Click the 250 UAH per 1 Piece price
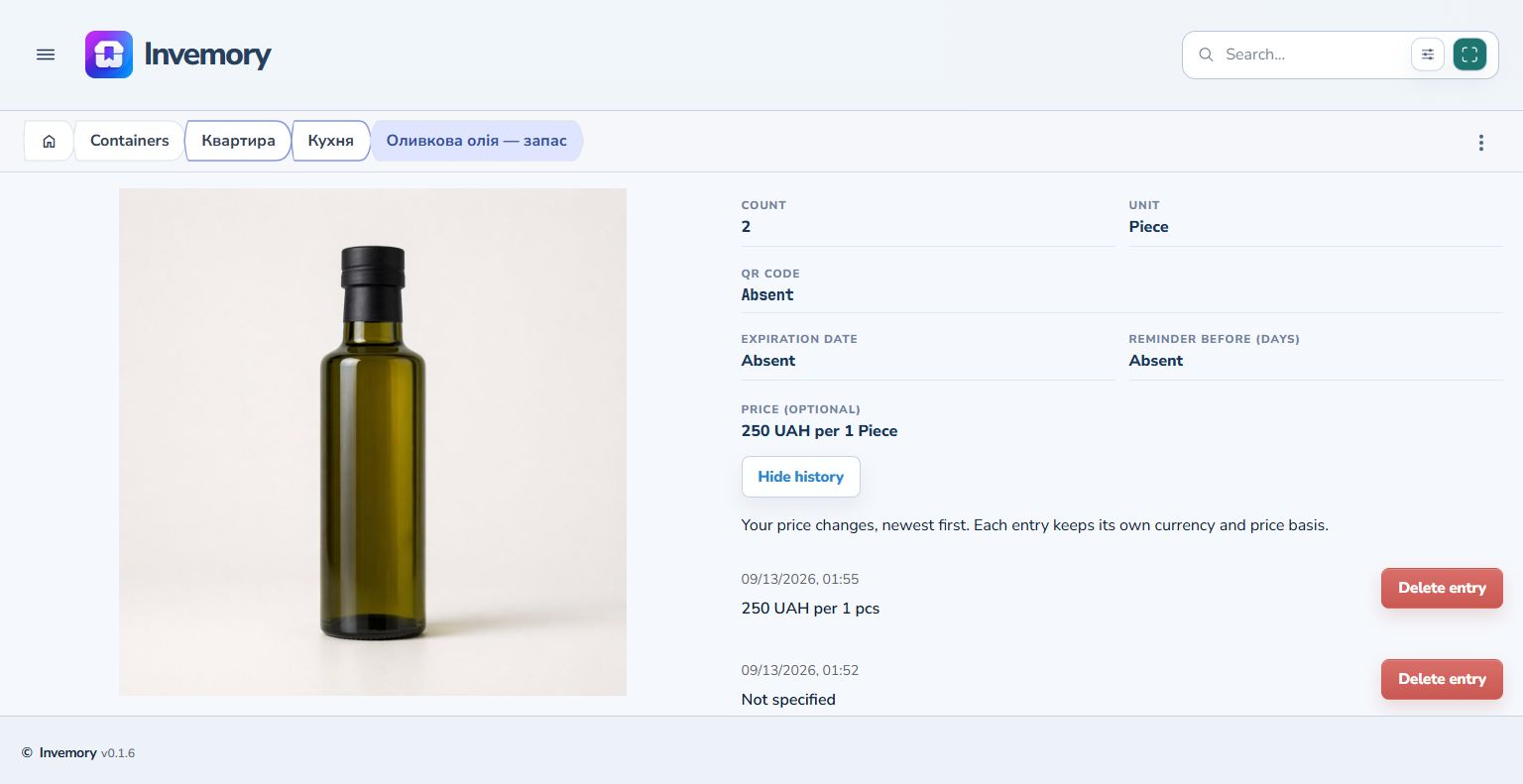The width and height of the screenshot is (1523, 784). [820, 431]
